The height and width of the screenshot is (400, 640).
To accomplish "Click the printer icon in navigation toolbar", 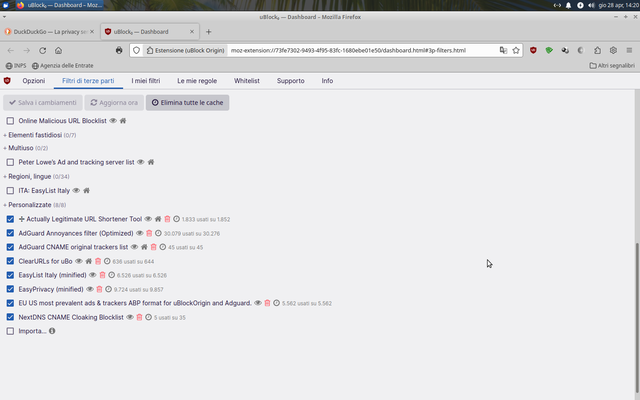I will tap(119, 51).
